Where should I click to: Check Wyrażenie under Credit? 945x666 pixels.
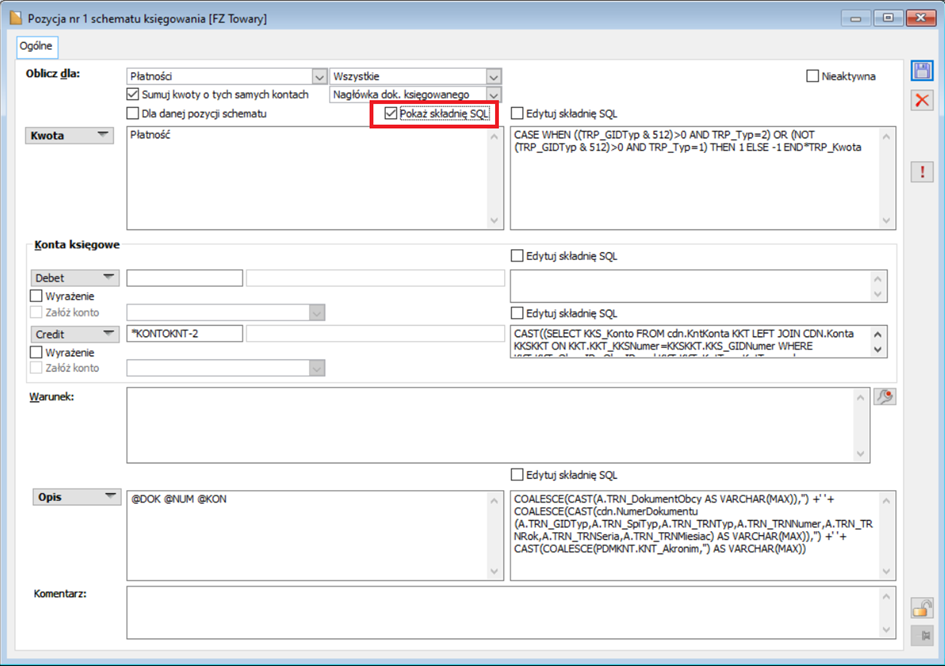pyautogui.click(x=36, y=352)
